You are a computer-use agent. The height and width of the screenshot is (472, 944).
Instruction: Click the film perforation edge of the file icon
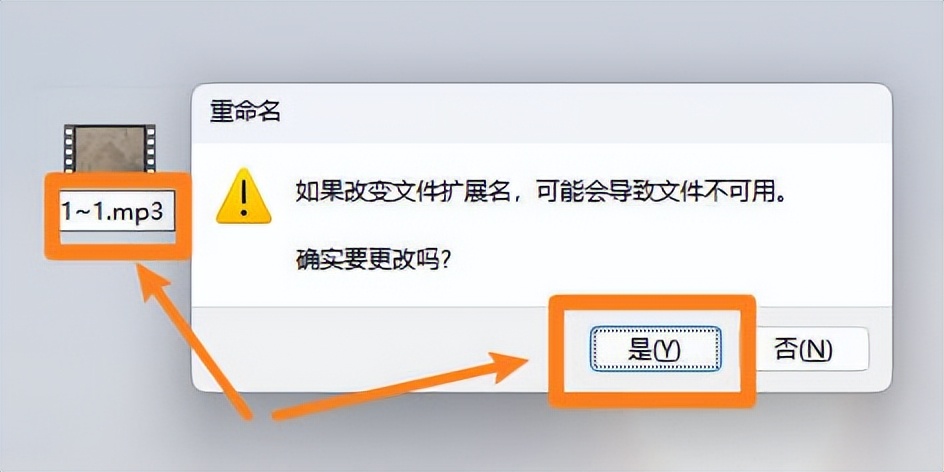[69, 149]
